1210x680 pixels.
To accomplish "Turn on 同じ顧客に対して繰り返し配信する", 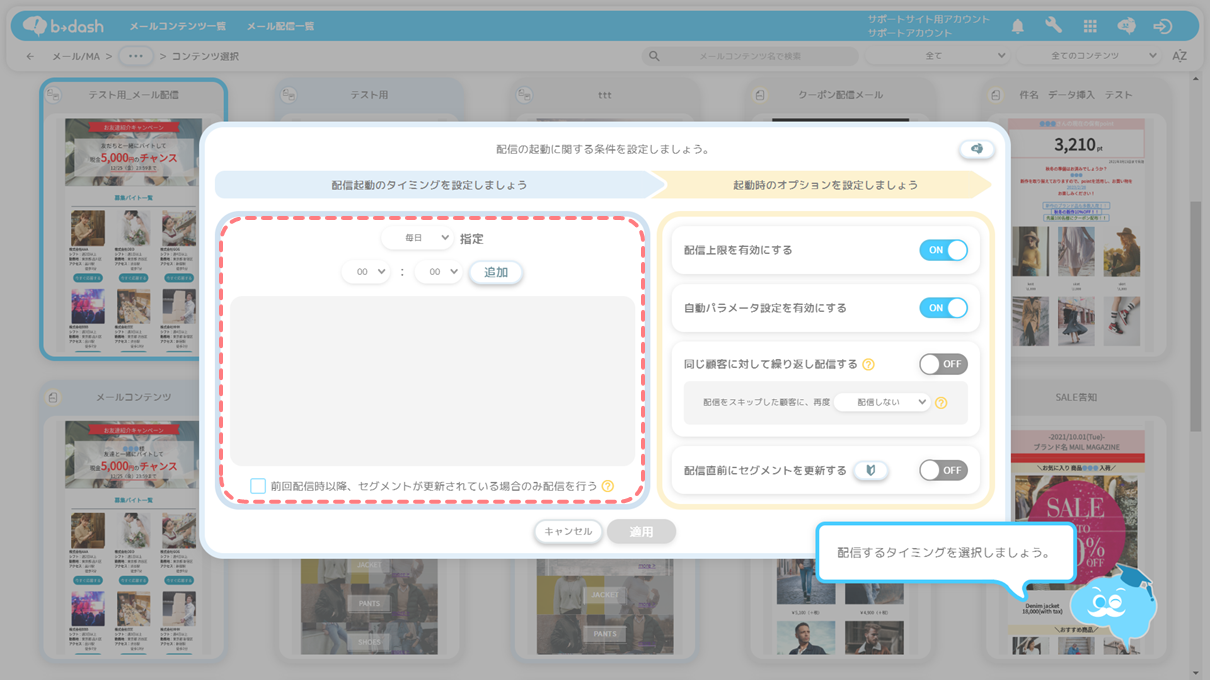I will click(943, 364).
